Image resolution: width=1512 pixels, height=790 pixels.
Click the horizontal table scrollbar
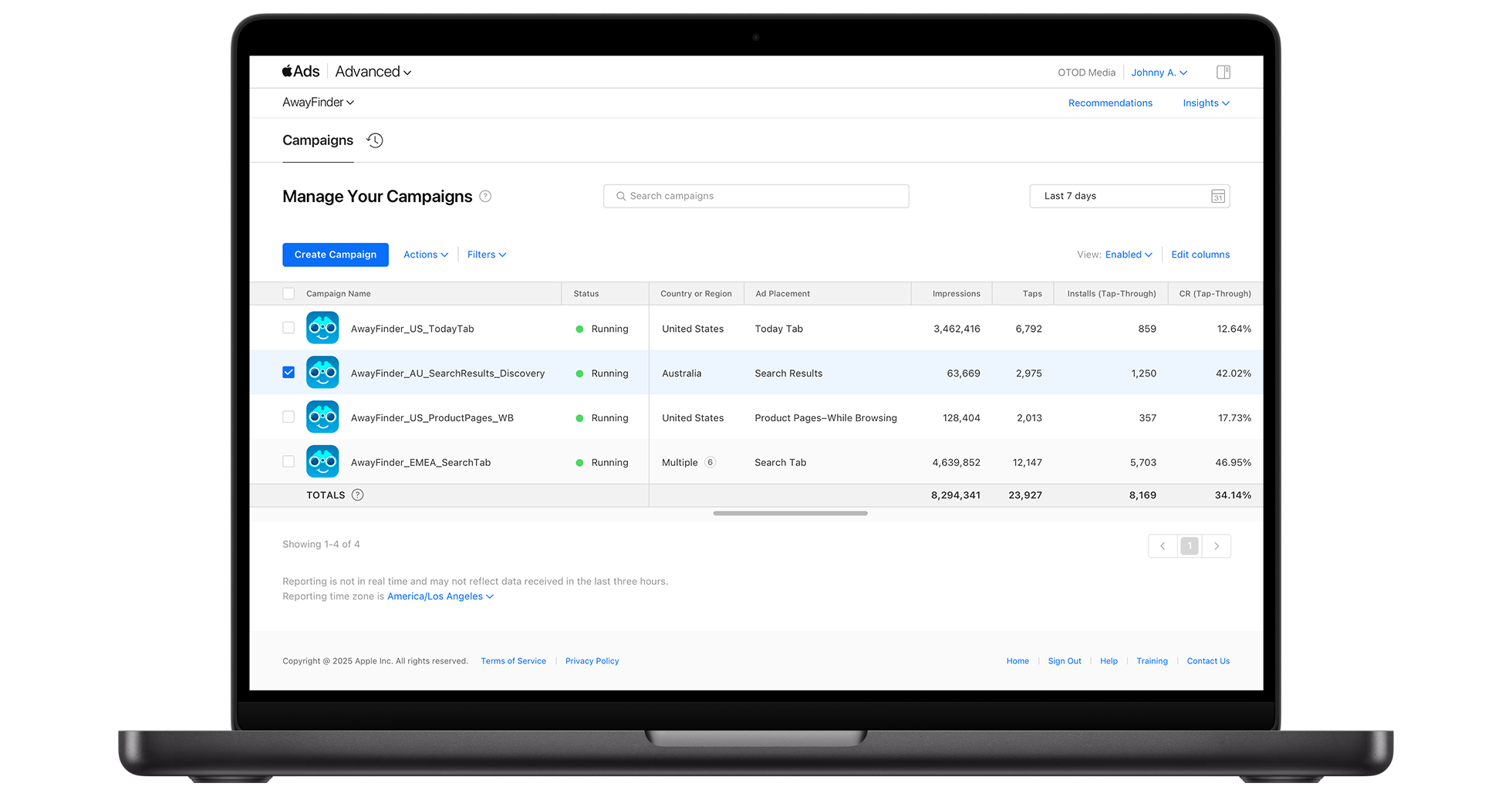point(790,513)
